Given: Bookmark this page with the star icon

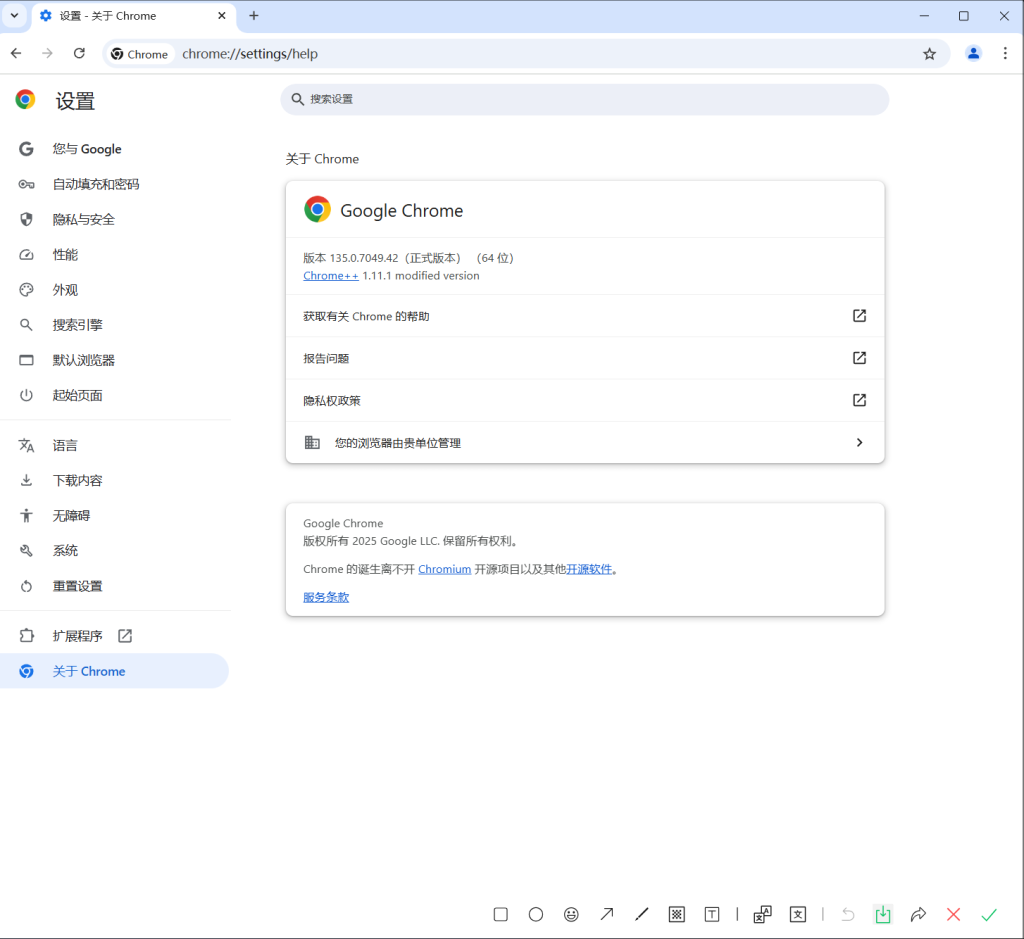Looking at the screenshot, I should (929, 54).
